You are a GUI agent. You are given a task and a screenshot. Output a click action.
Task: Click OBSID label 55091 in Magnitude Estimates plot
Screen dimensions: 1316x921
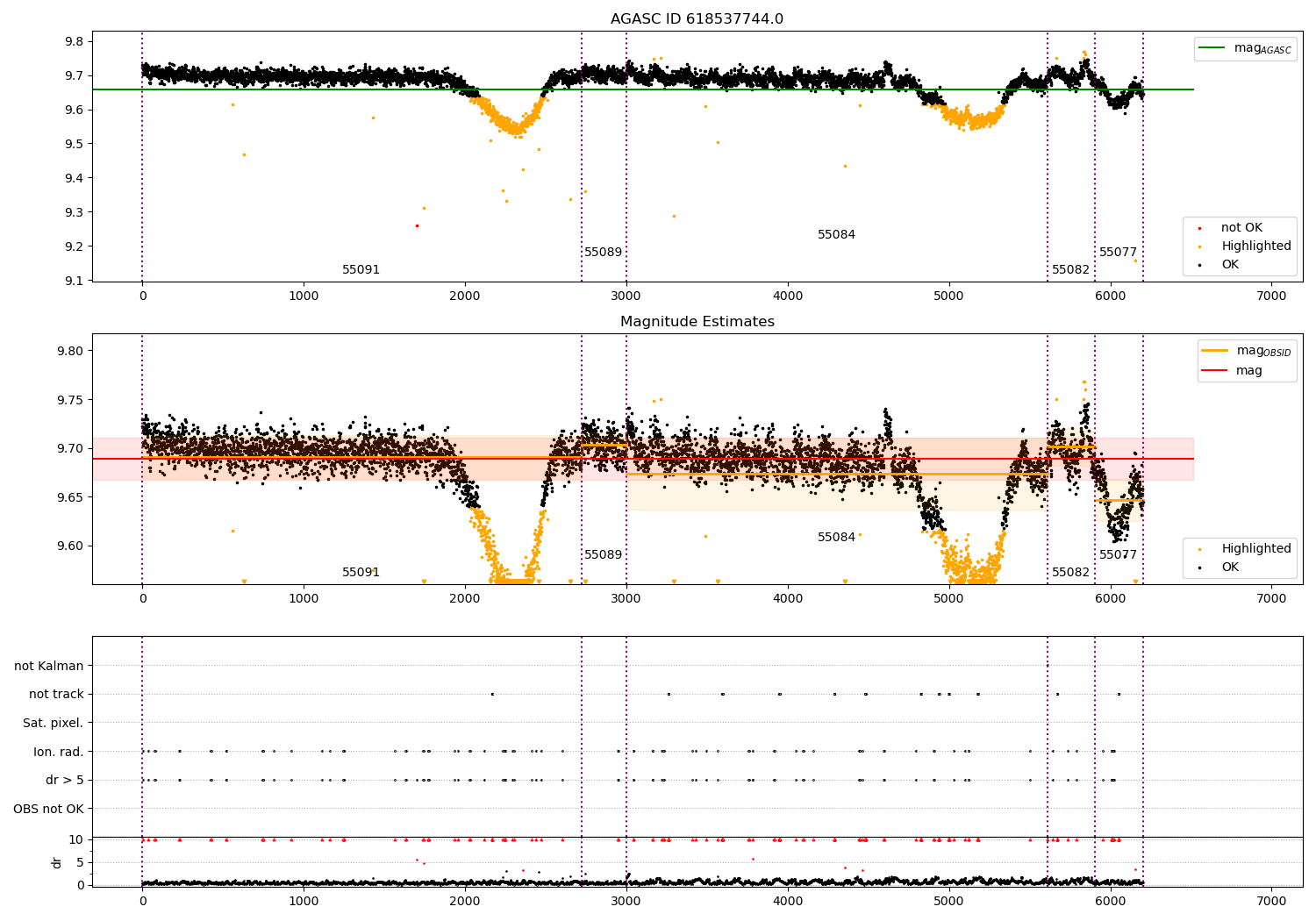pos(361,573)
